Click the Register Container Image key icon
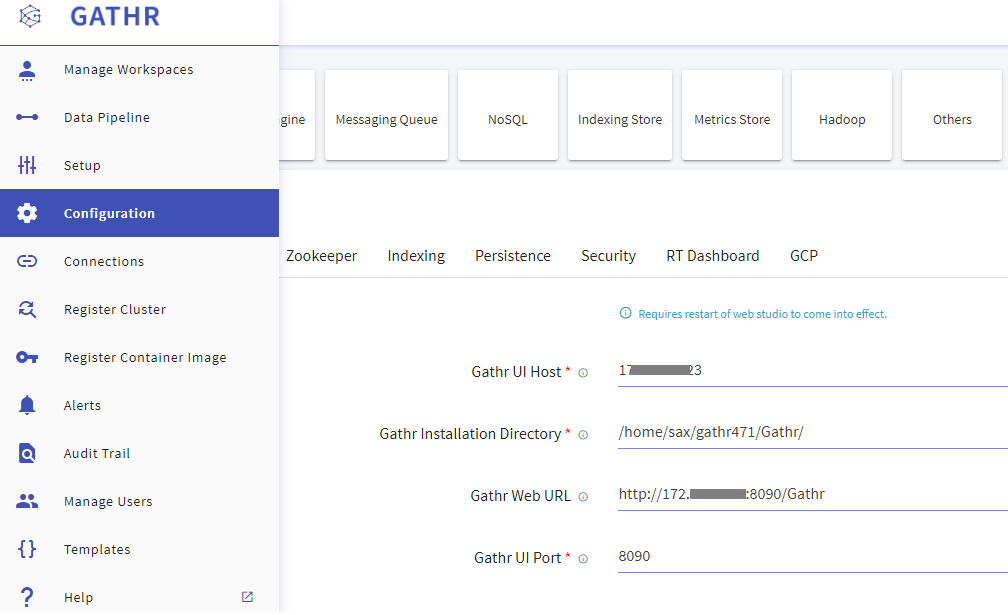Image resolution: width=1008 pixels, height=615 pixels. click(x=27, y=357)
